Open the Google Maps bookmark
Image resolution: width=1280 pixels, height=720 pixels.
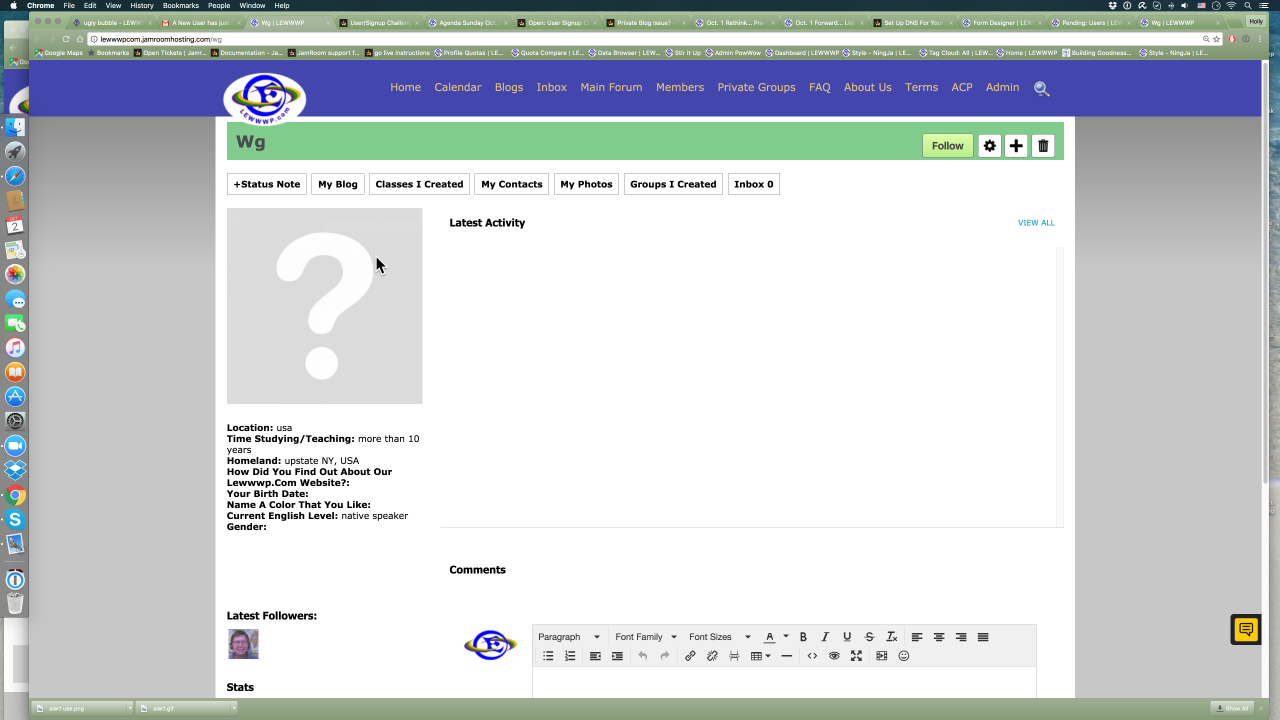tap(60, 53)
